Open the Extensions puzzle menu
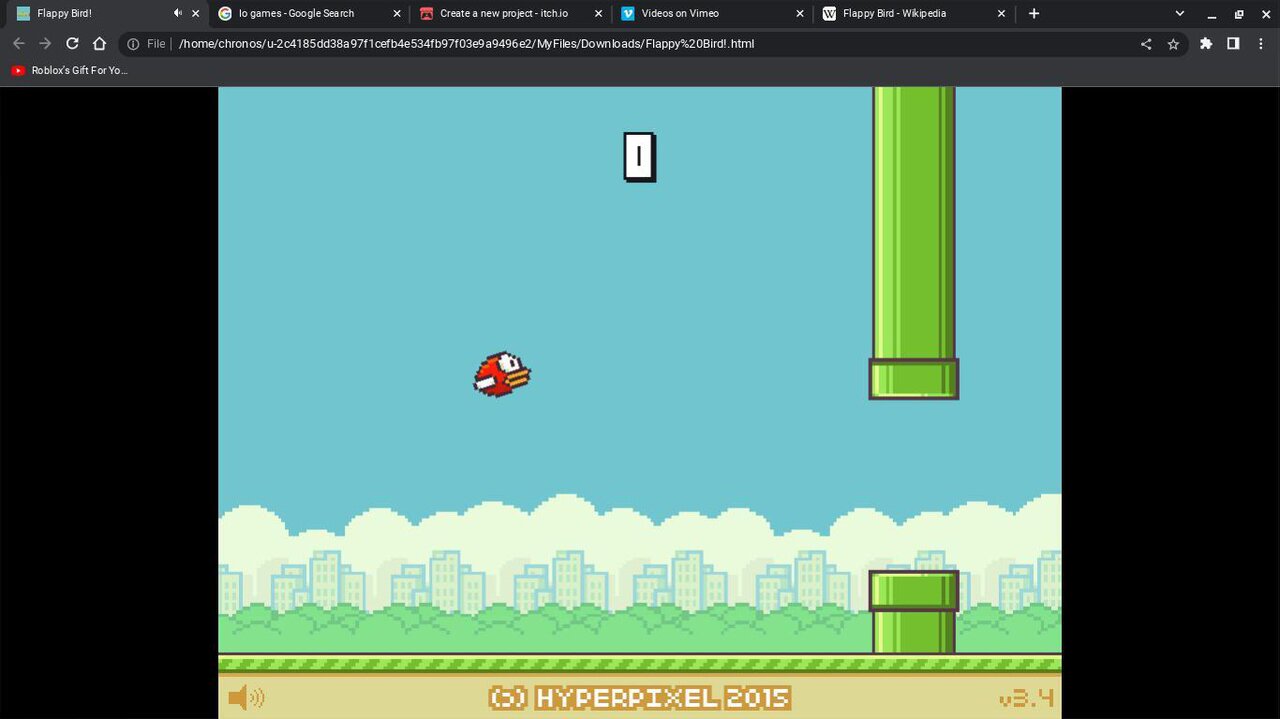This screenshot has width=1280, height=719. coord(1206,44)
